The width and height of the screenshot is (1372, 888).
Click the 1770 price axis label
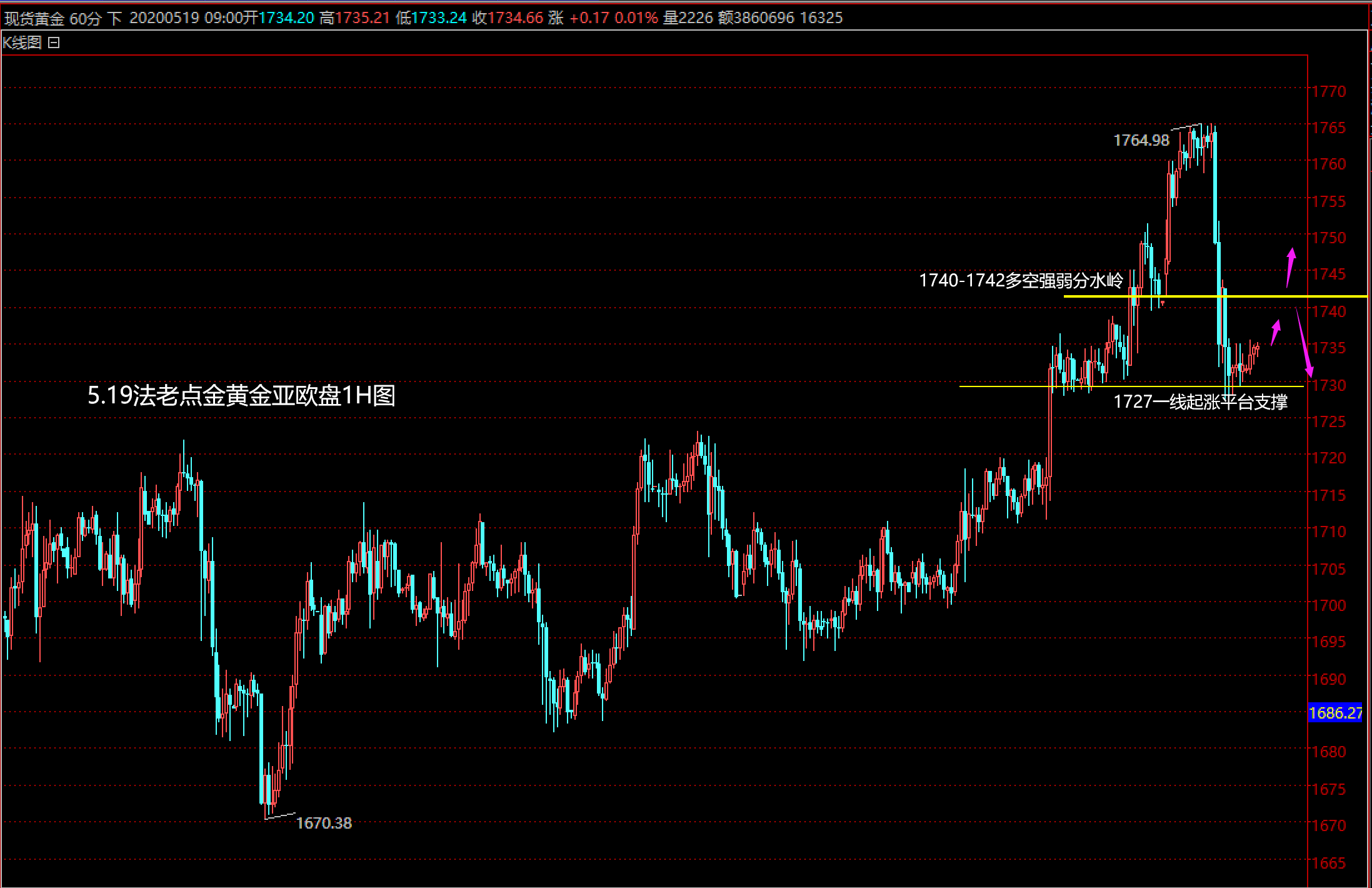click(x=1329, y=91)
